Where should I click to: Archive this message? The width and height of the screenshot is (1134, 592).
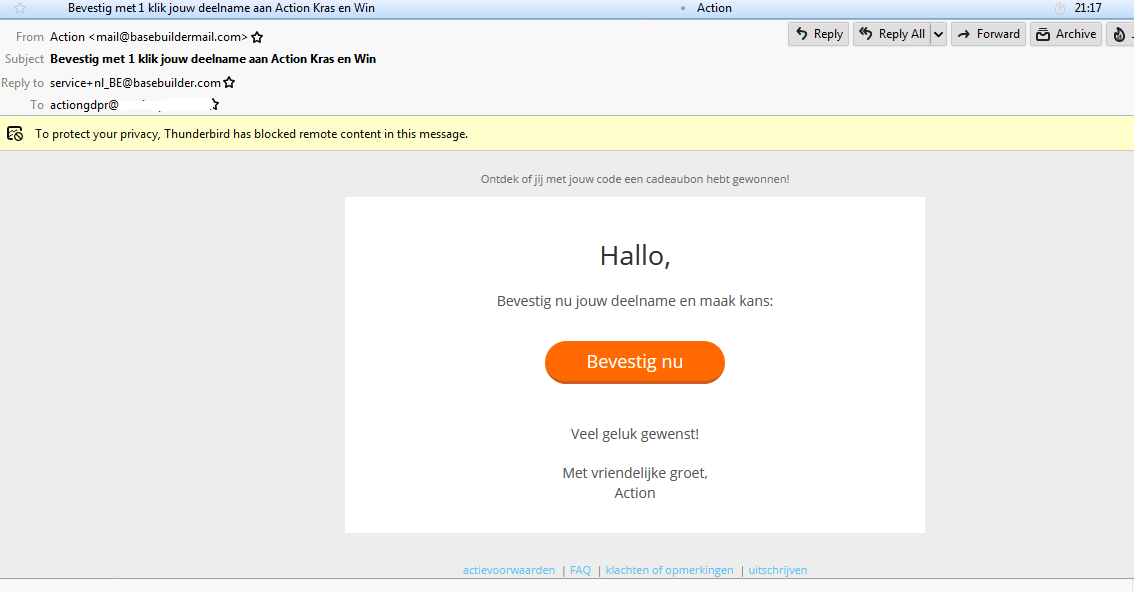pos(1066,34)
